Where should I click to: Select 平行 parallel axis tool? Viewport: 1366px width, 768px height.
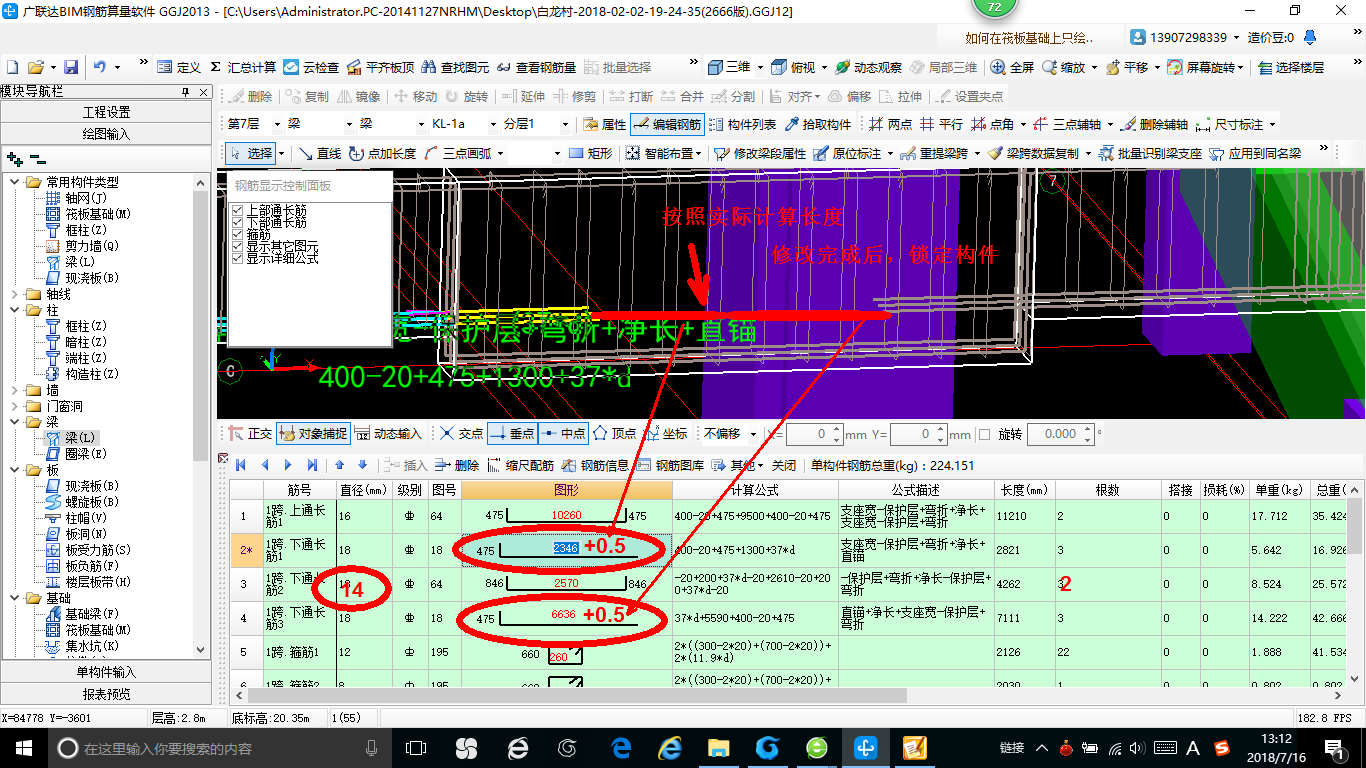pyautogui.click(x=942, y=124)
